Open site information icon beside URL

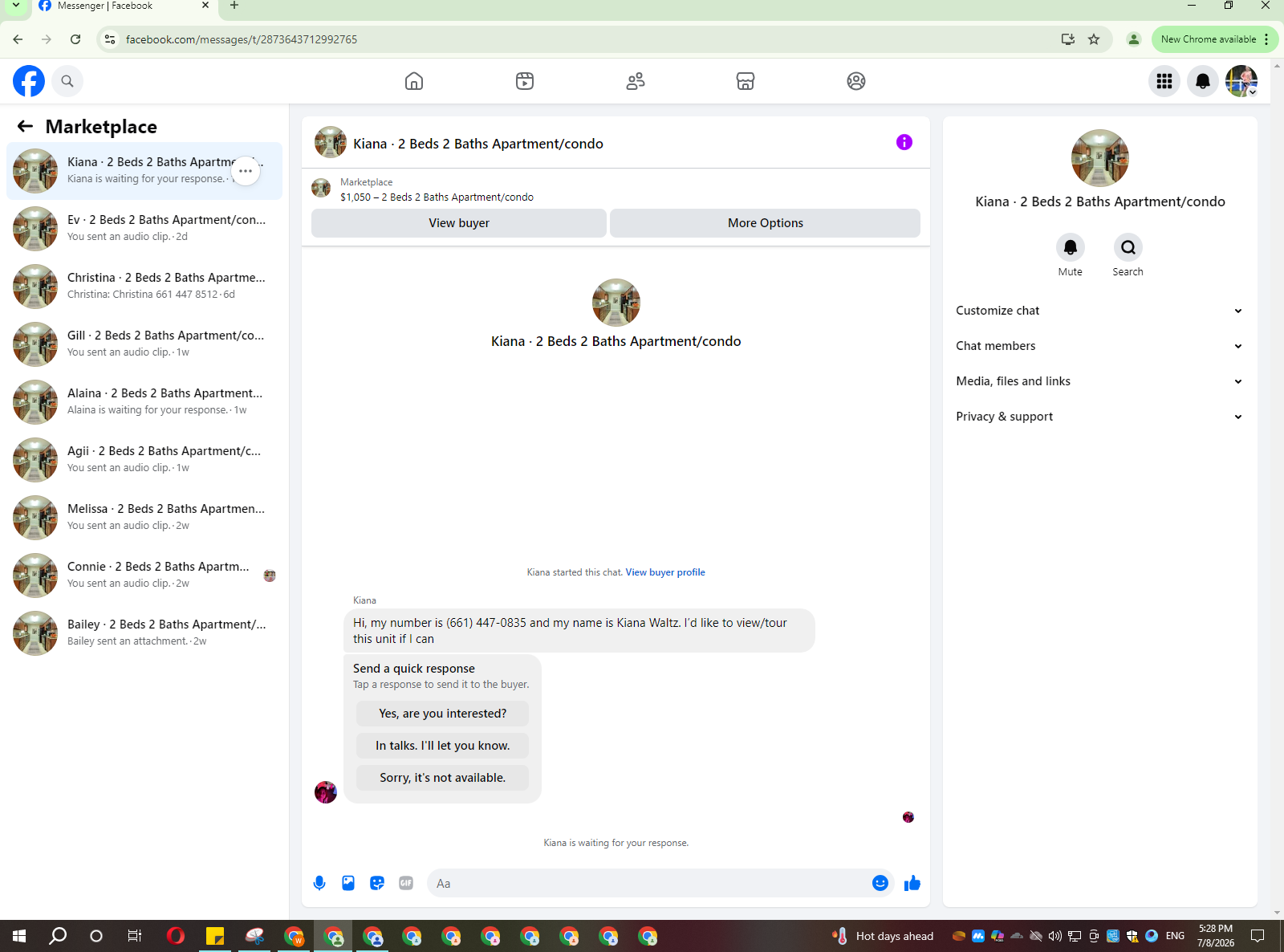click(110, 39)
